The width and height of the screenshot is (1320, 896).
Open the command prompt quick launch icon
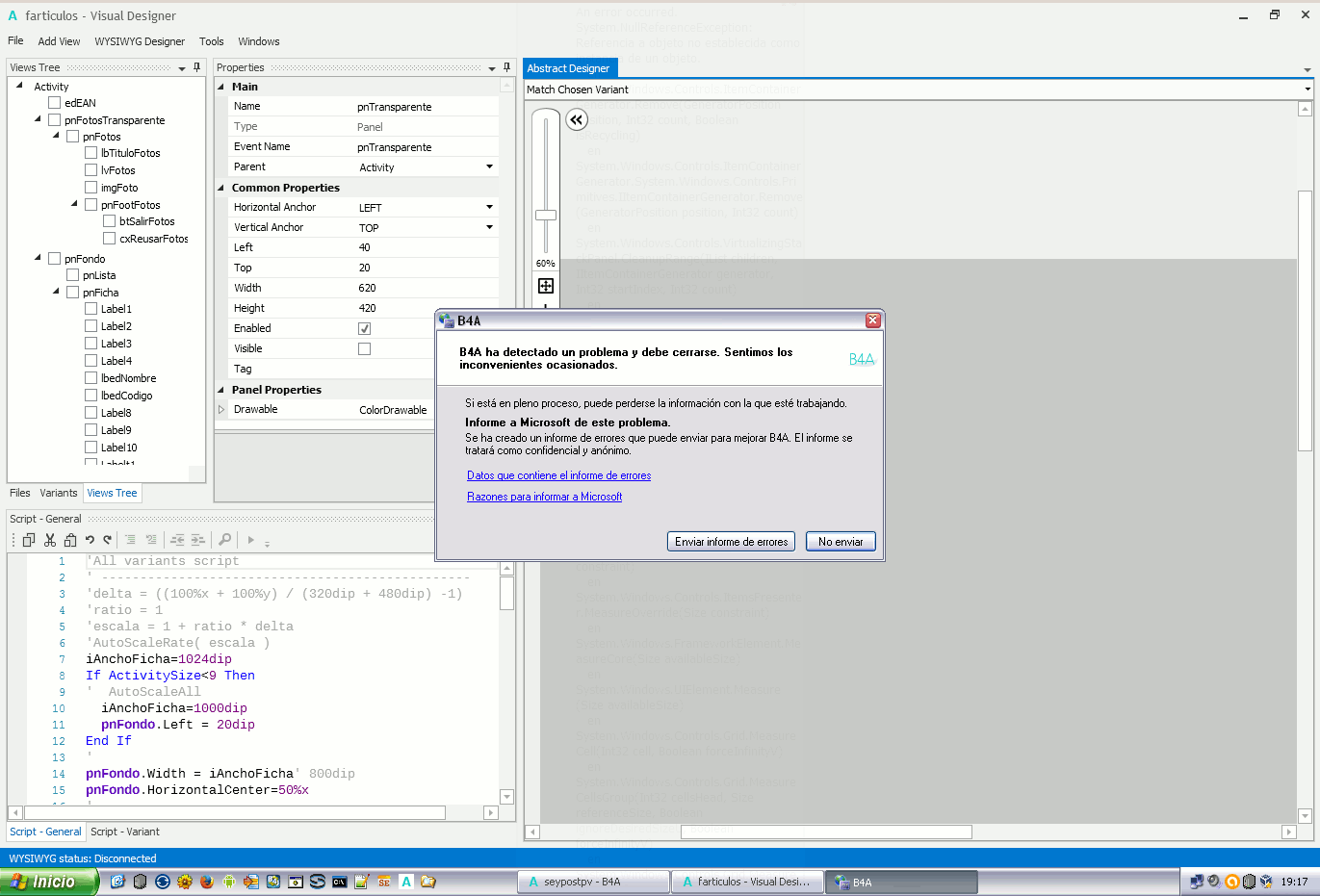(x=340, y=882)
